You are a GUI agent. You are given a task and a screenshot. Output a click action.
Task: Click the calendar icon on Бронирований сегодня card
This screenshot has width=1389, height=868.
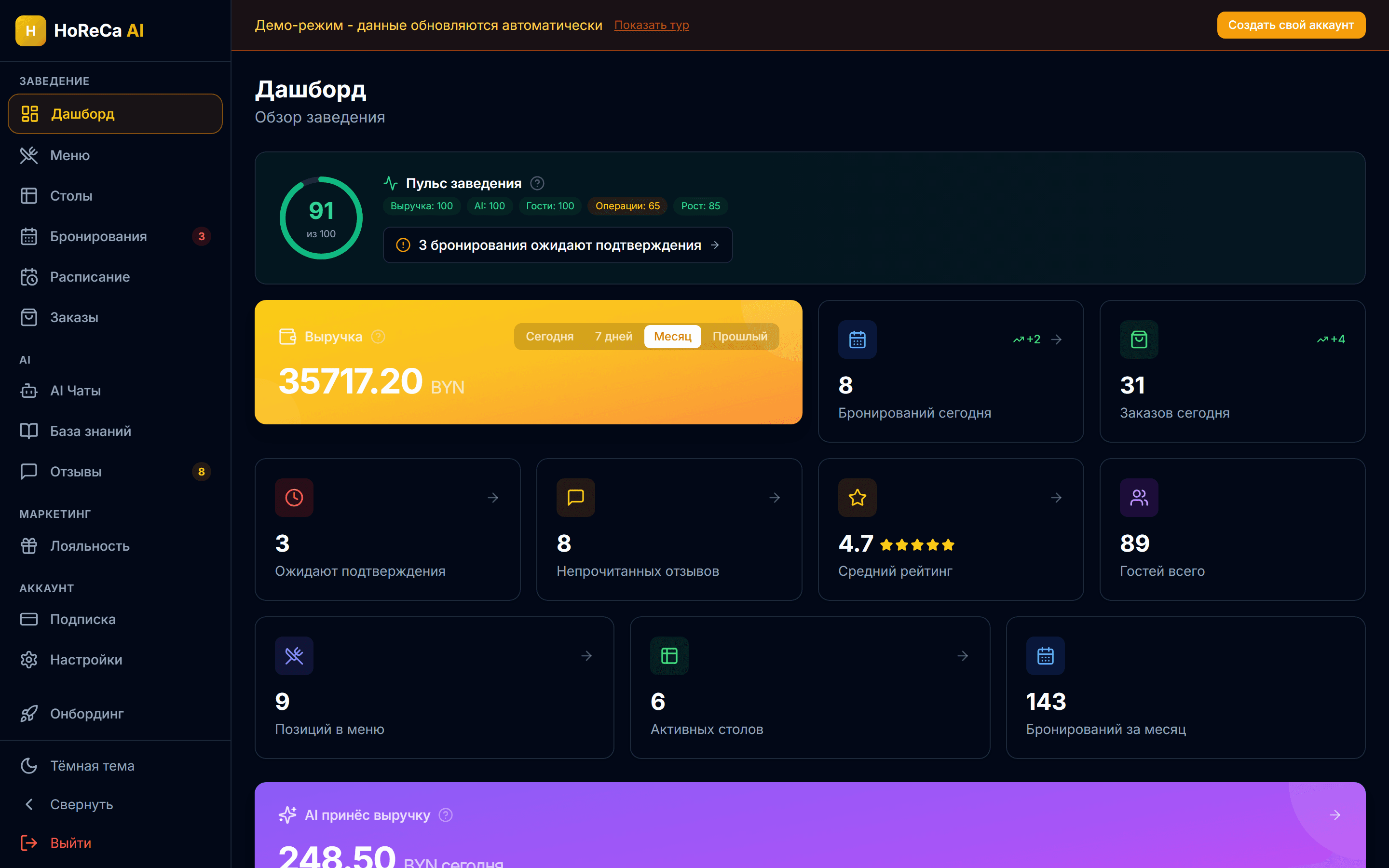(x=857, y=339)
